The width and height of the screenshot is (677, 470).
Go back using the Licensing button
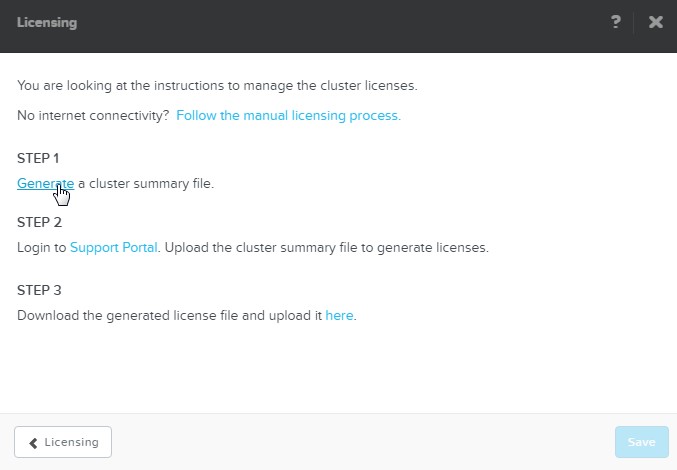click(x=63, y=442)
